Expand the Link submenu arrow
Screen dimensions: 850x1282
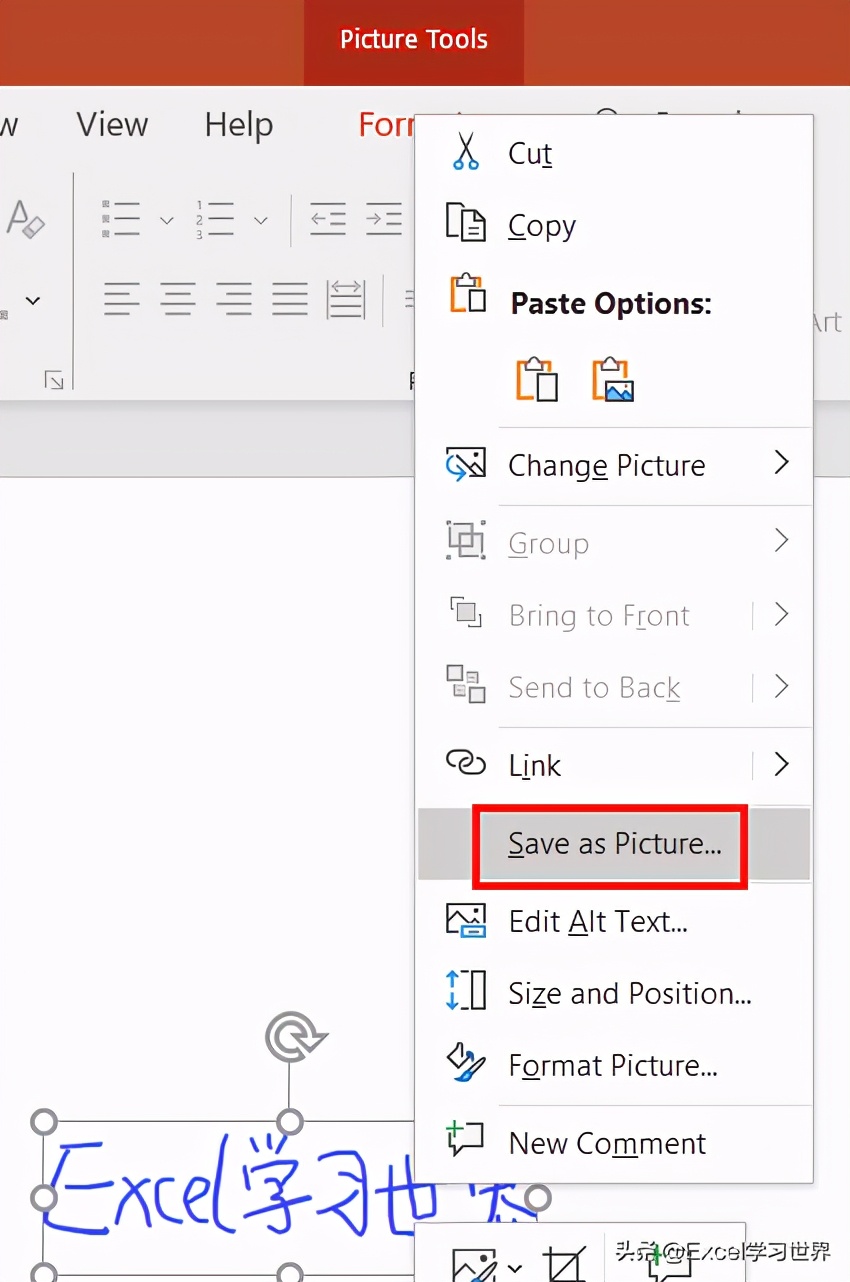pyautogui.click(x=782, y=765)
